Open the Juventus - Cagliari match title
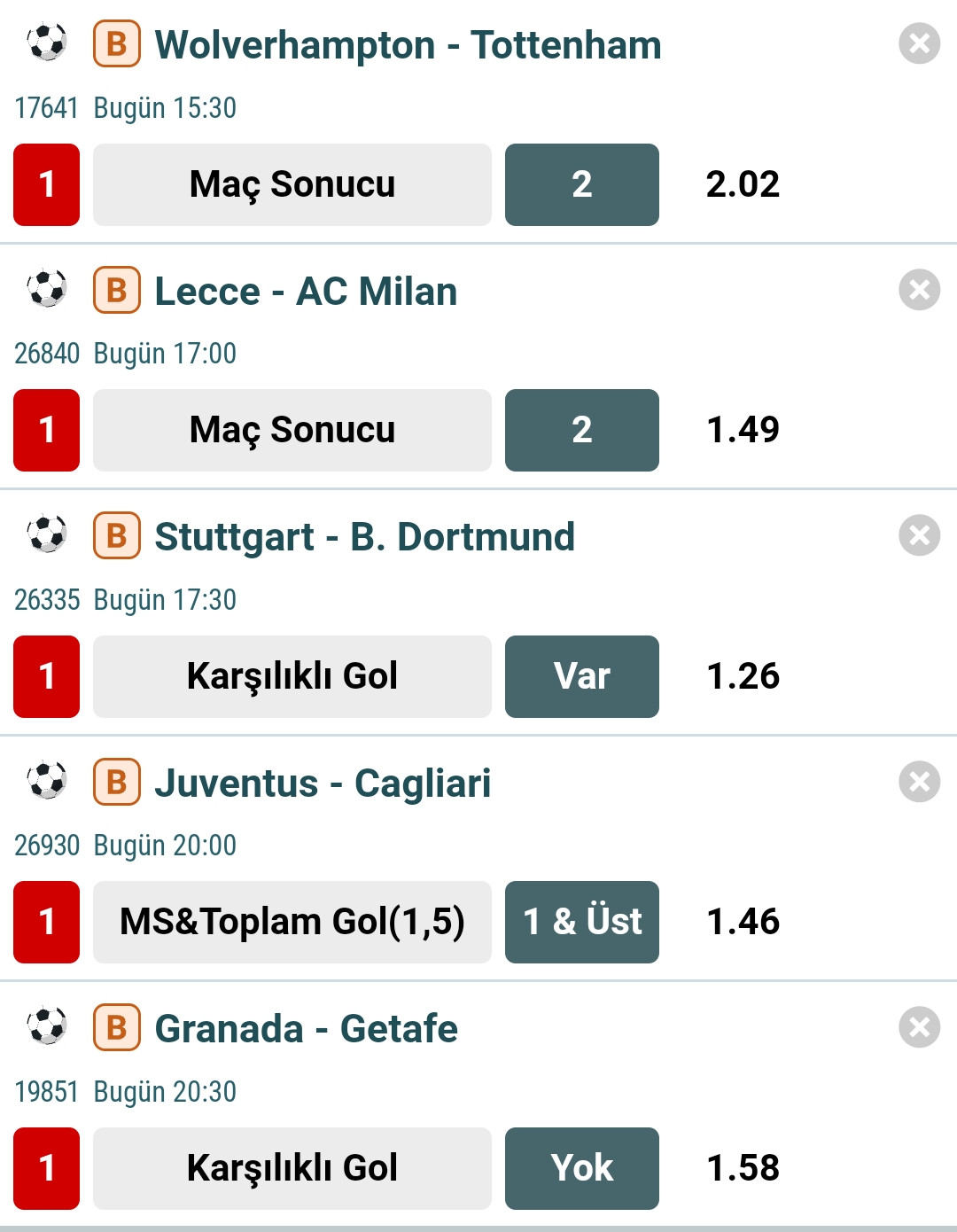The height and width of the screenshot is (1232, 957). [x=323, y=784]
